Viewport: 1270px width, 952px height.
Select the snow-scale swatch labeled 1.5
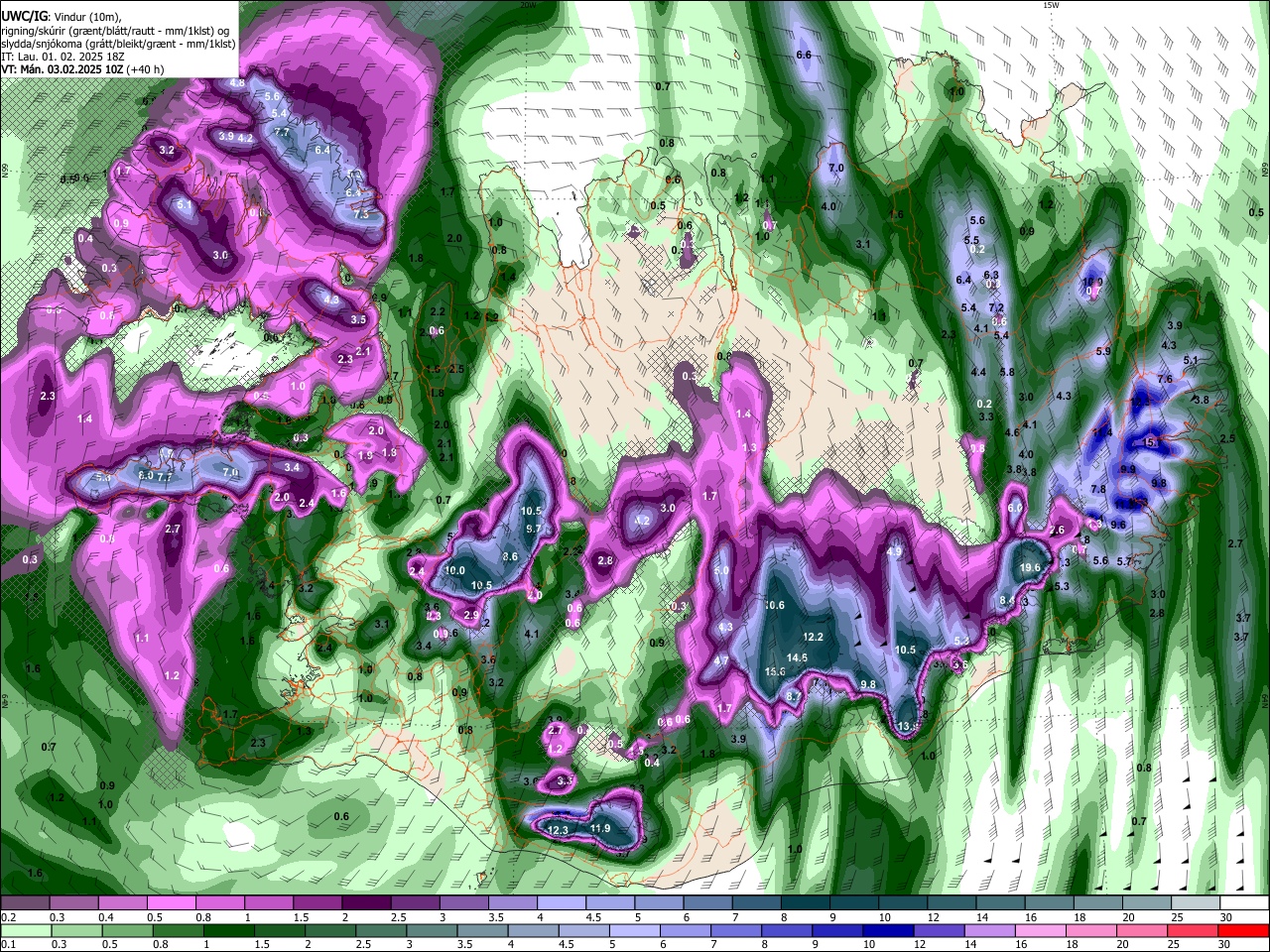317,903
